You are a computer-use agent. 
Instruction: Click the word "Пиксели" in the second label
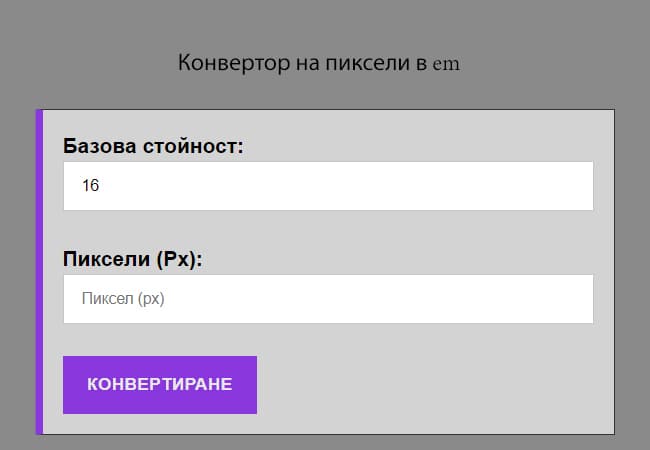[106, 259]
